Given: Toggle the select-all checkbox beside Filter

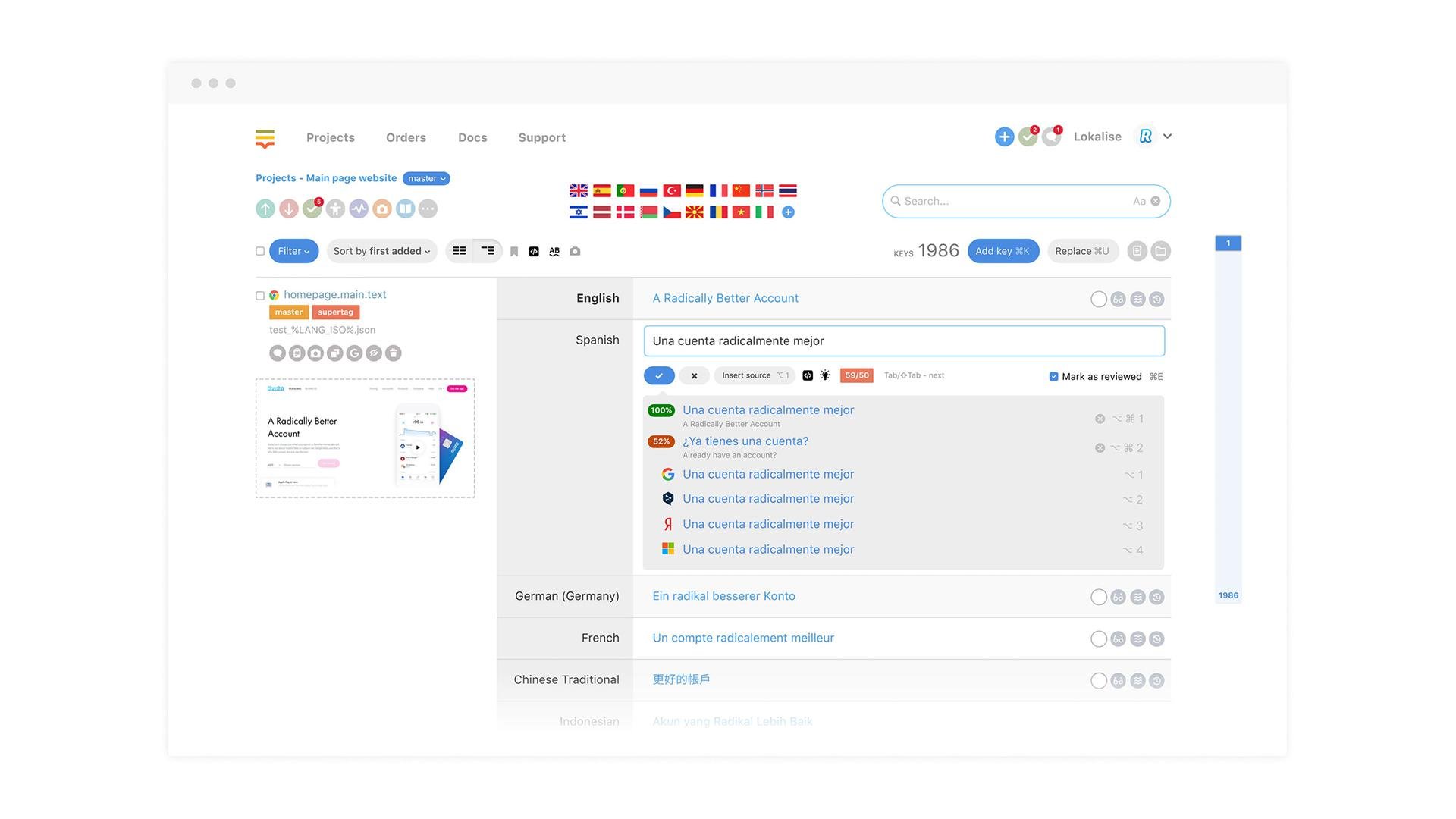Looking at the screenshot, I should [260, 251].
